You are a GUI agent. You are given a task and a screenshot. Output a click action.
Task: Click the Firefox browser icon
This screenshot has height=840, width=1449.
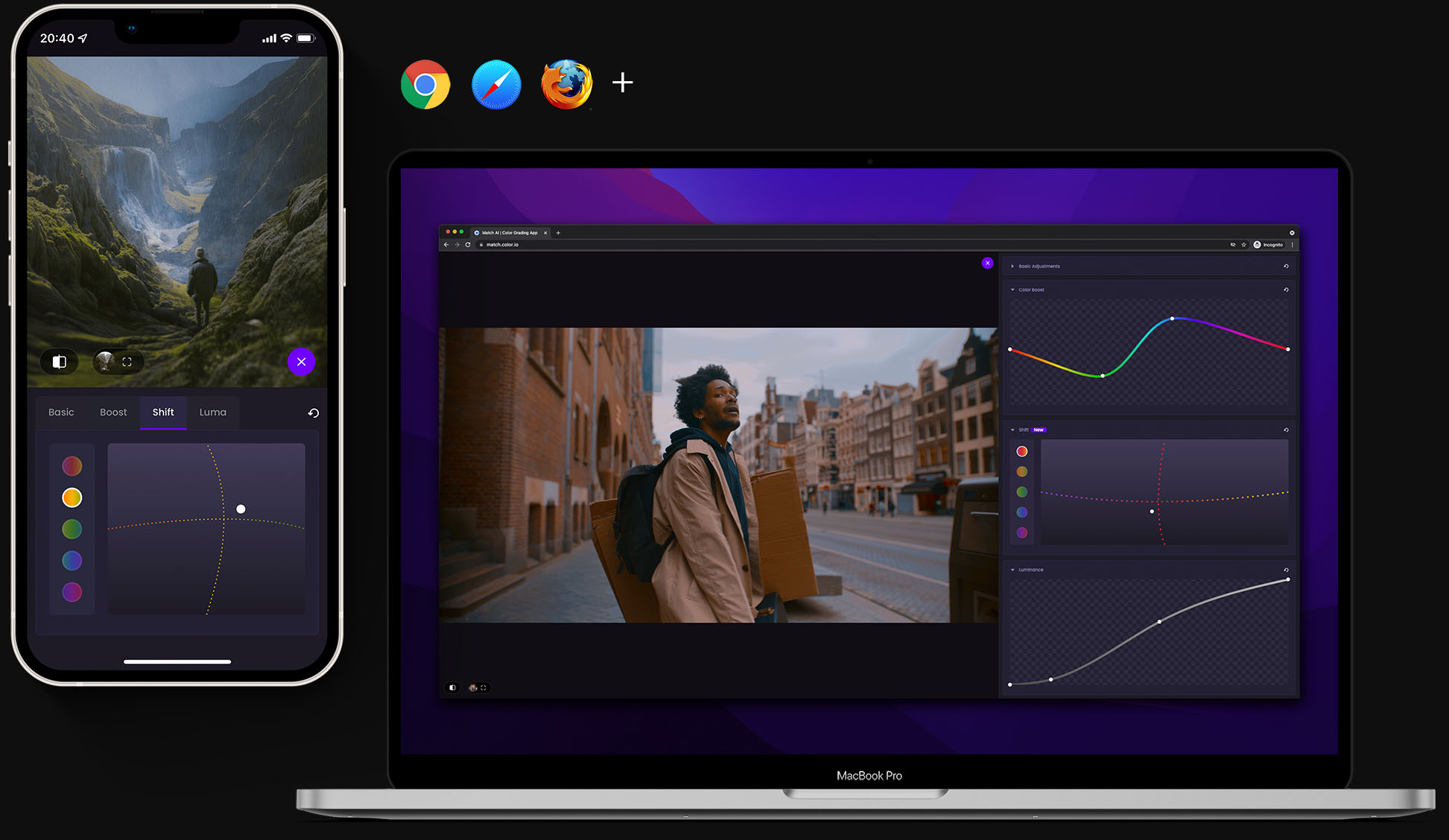click(567, 84)
